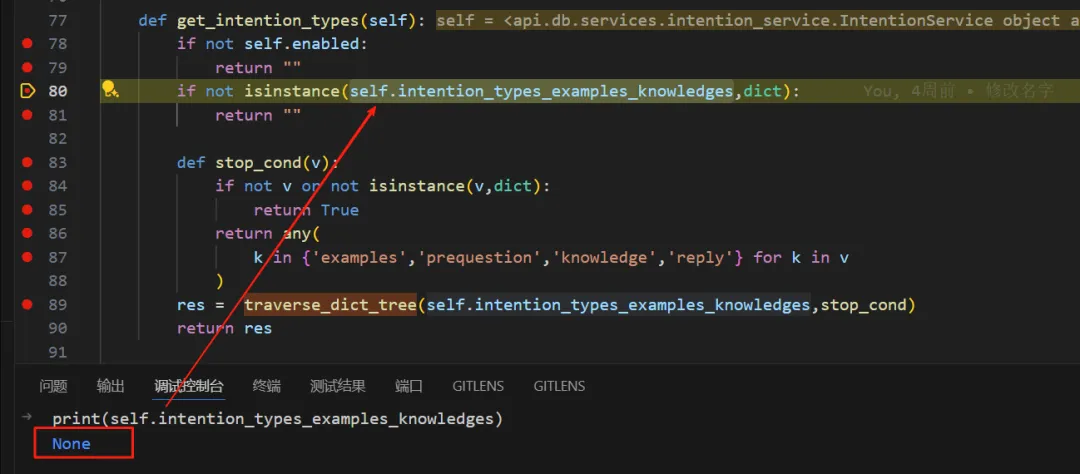Viewport: 1080px width, 474px height.
Task: Switch to the 问题 panel tab
Action: [53, 386]
